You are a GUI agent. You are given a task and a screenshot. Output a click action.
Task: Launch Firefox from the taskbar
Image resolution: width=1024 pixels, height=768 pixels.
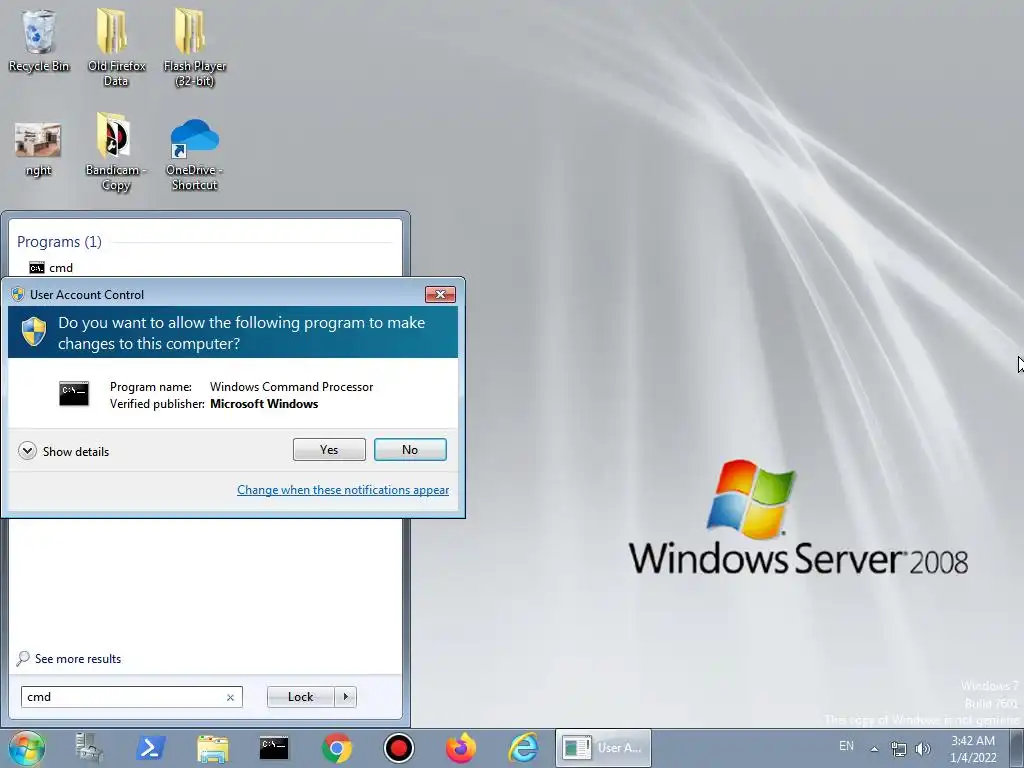pos(460,748)
